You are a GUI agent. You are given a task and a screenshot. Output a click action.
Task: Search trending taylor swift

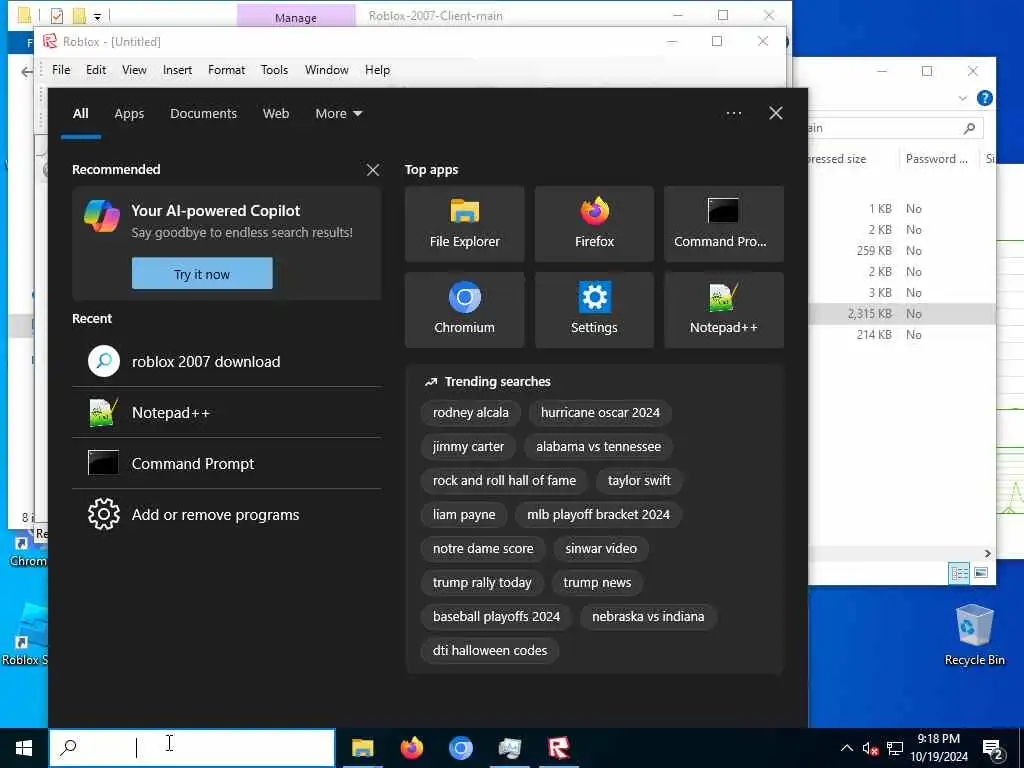click(x=639, y=481)
